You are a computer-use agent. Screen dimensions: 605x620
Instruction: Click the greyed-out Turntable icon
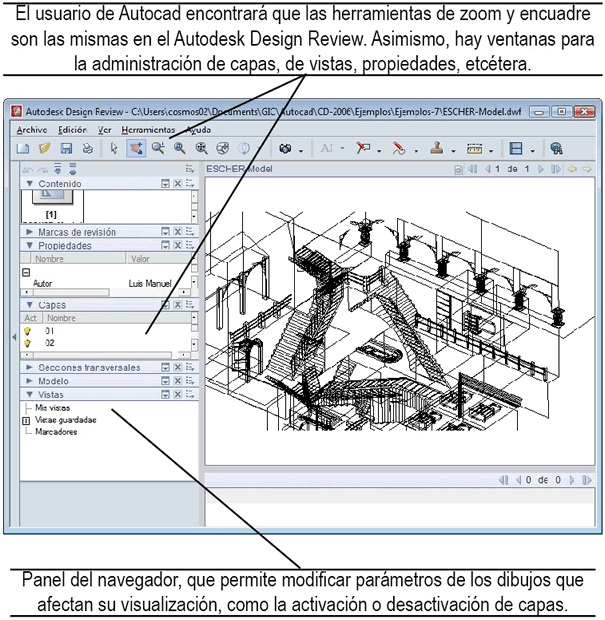point(244,149)
